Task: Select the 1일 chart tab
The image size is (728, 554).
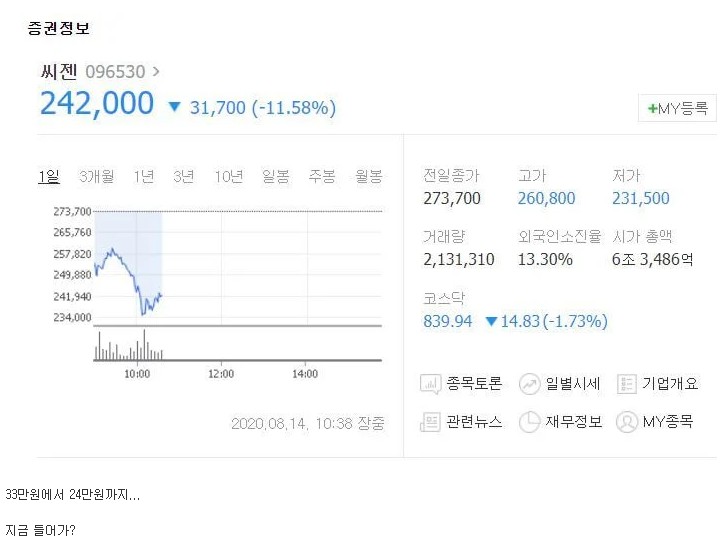Action: click(49, 176)
